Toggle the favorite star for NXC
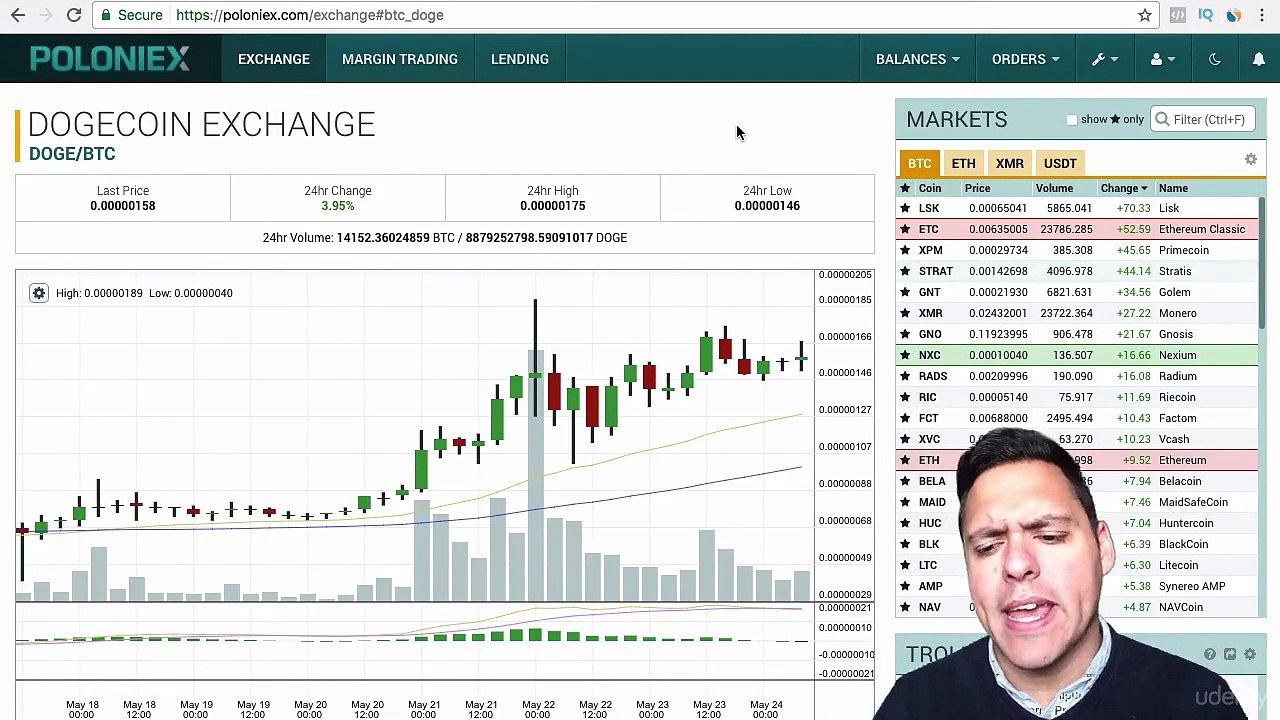This screenshot has height=720, width=1280. [905, 355]
